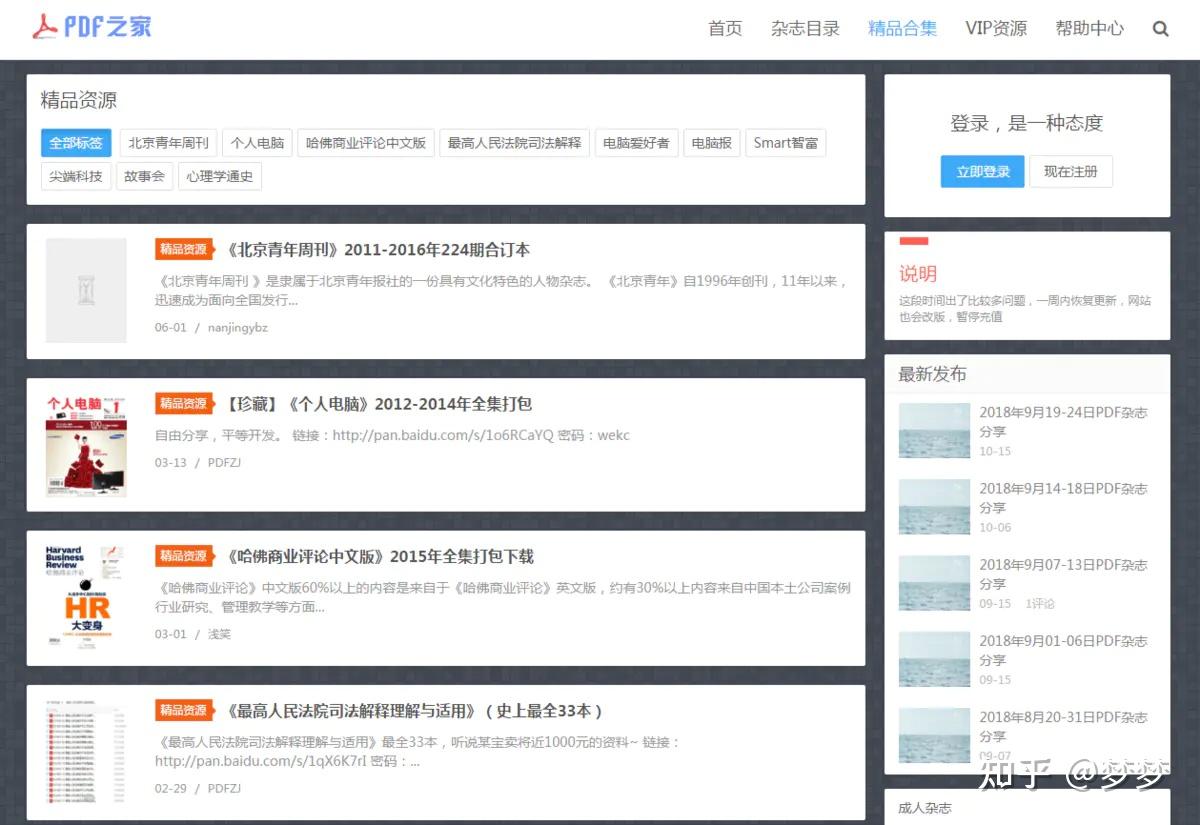Switch to the 精品合集 tab

[902, 29]
